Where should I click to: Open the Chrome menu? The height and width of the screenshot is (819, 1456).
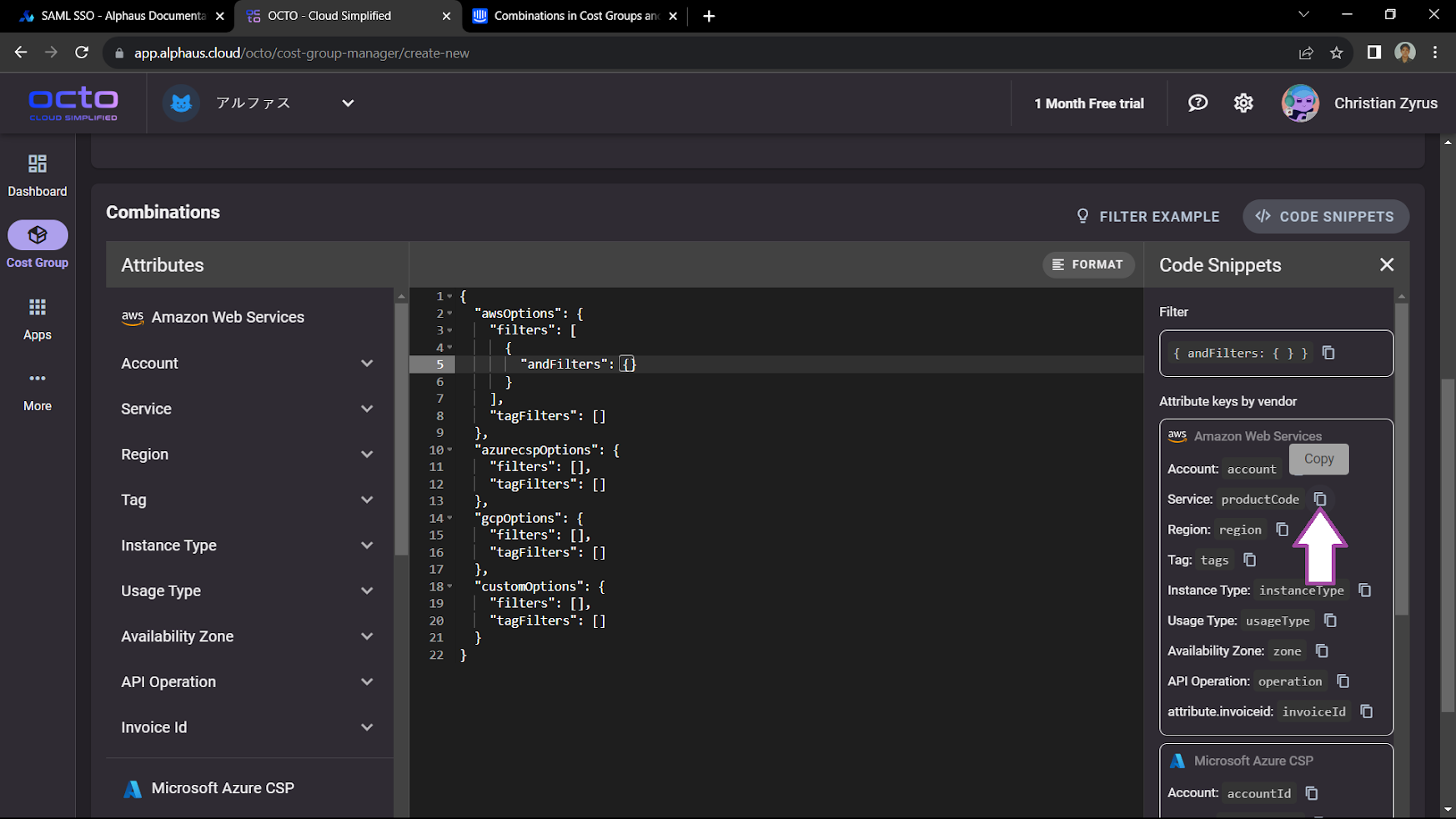pos(1435,53)
